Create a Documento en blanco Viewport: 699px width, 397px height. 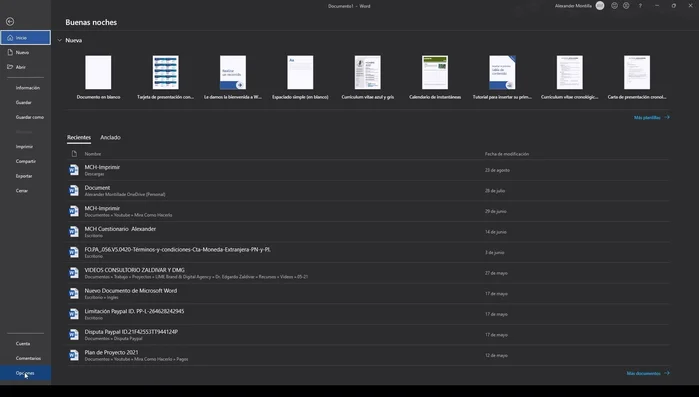[98, 77]
